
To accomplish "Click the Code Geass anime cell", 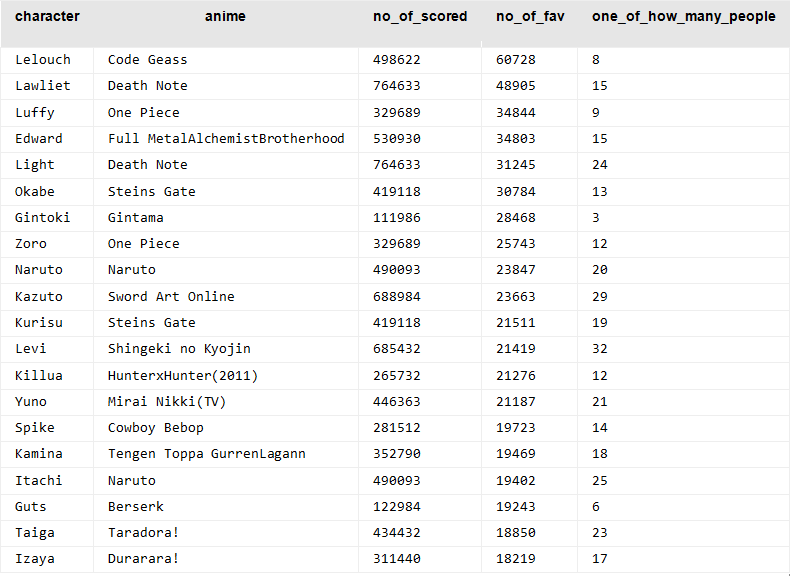I will 148,60.
